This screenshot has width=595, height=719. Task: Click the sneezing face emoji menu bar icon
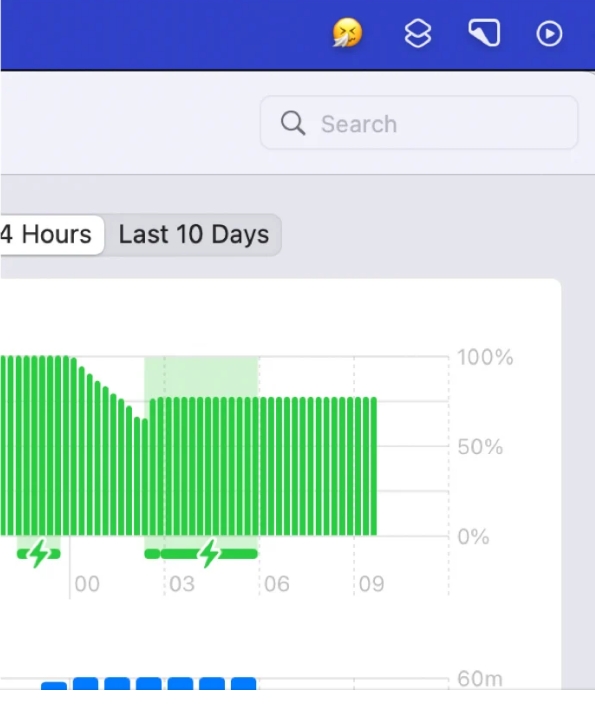tap(347, 33)
